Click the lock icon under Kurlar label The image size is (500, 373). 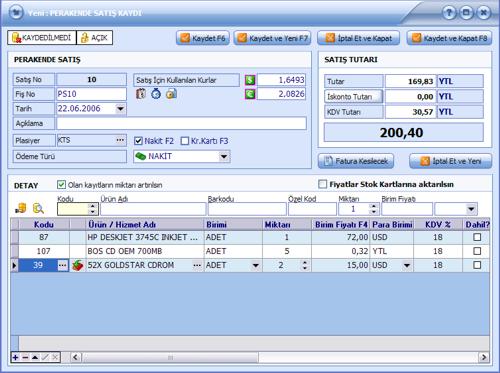coord(171,94)
